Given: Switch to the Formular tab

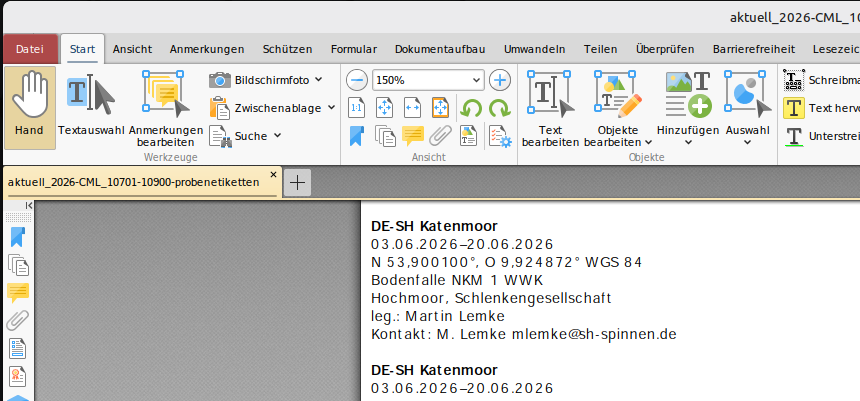Looking at the screenshot, I should pos(354,49).
